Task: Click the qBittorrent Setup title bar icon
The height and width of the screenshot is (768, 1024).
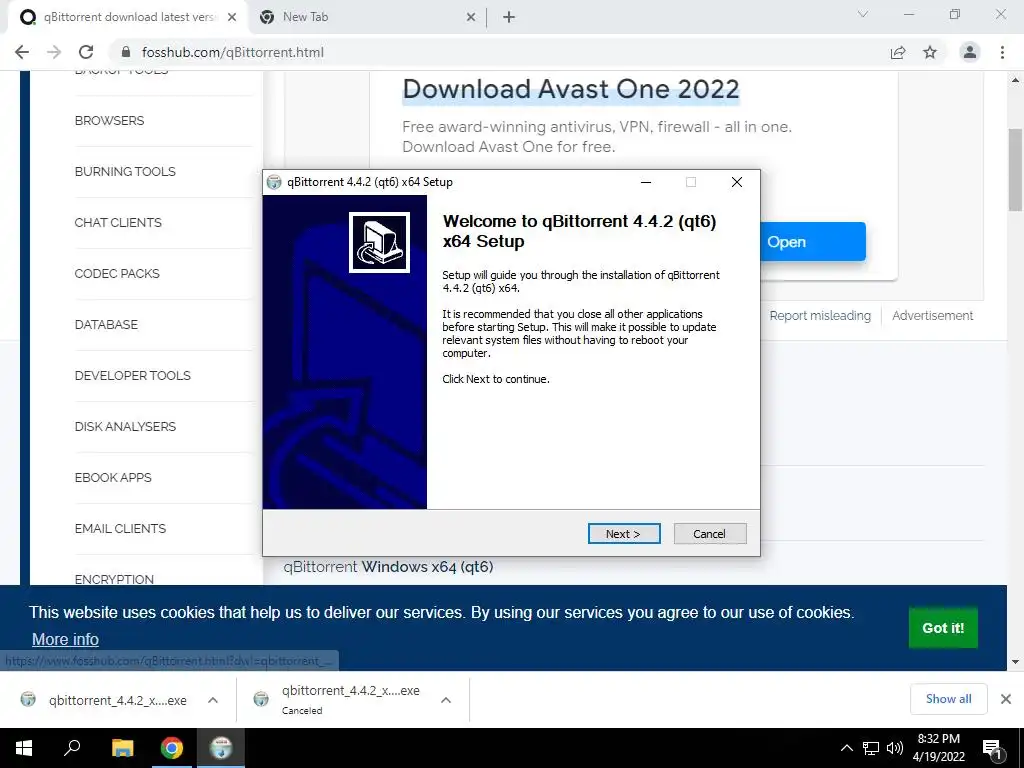Action: (274, 182)
